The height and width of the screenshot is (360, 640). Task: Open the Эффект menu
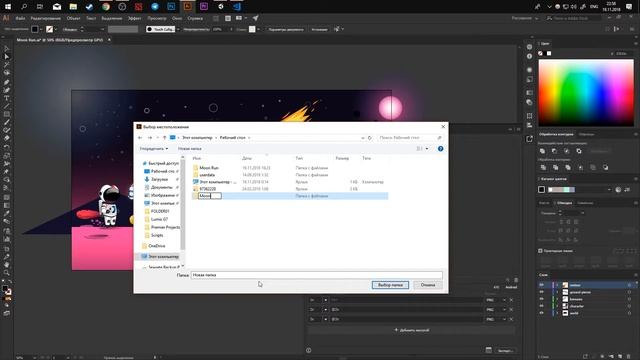[x=134, y=18]
